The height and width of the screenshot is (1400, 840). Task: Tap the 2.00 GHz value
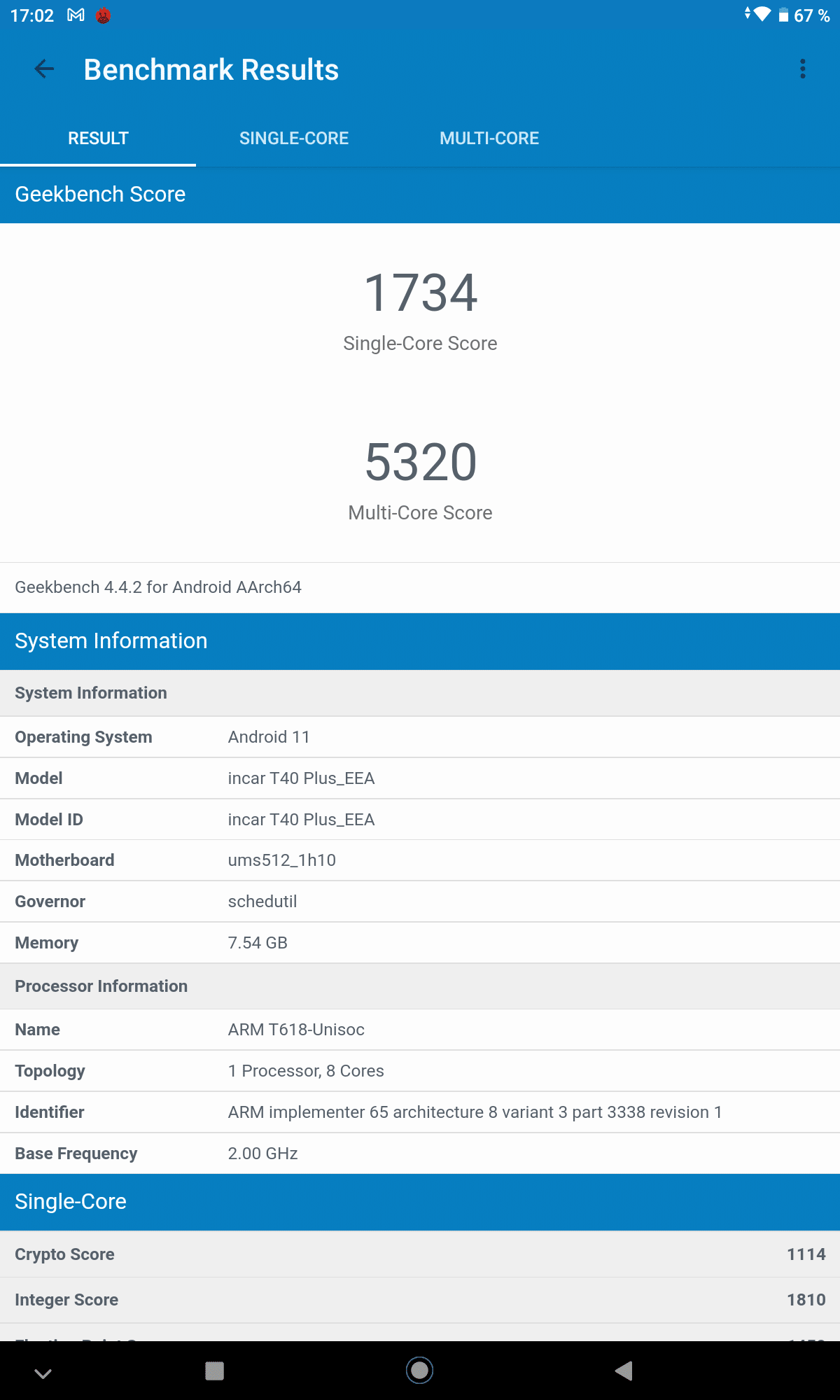(263, 1154)
